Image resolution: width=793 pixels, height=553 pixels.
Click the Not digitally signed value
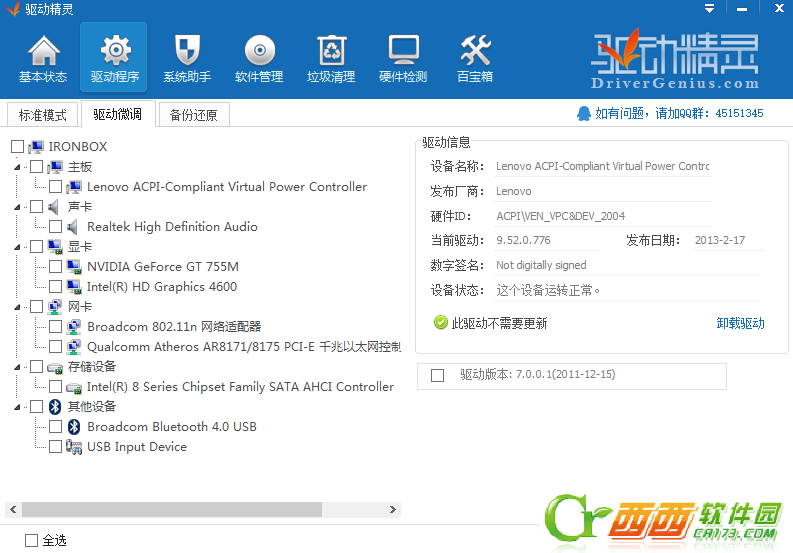pos(541,265)
